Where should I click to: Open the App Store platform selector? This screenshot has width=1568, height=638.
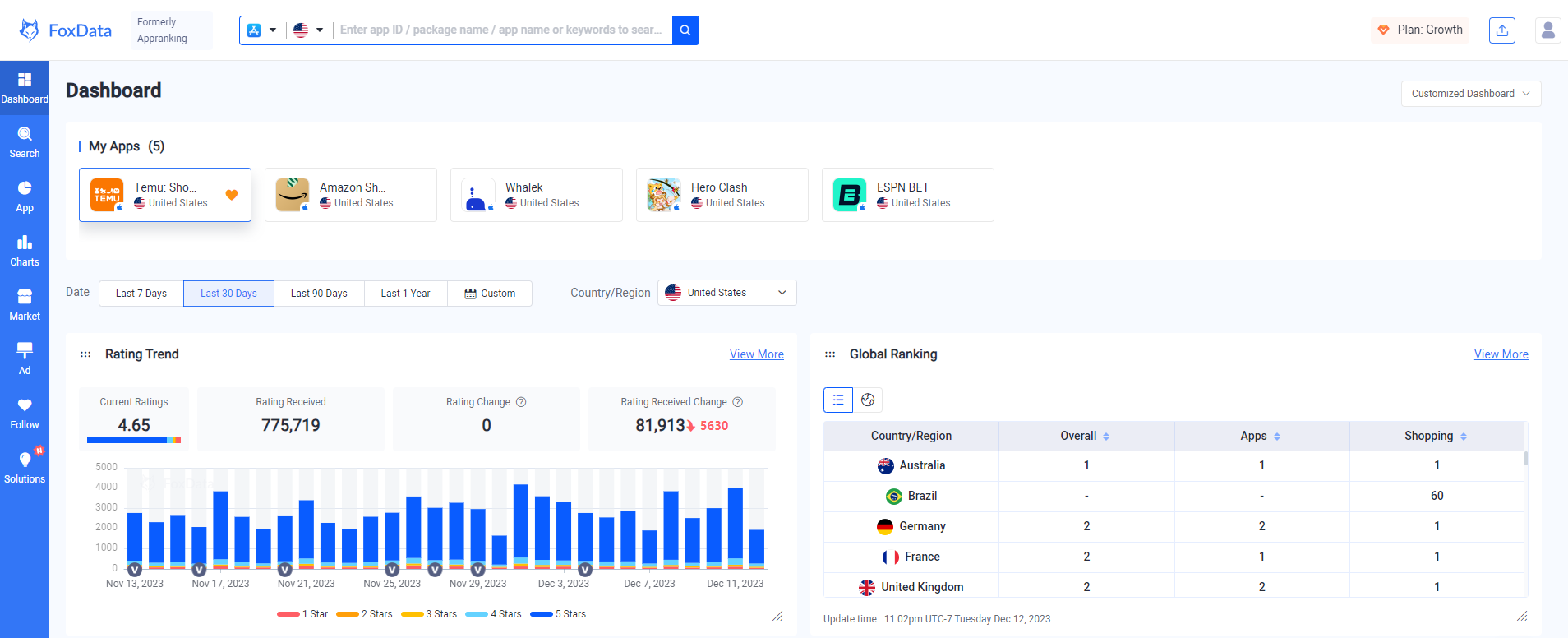click(x=262, y=30)
